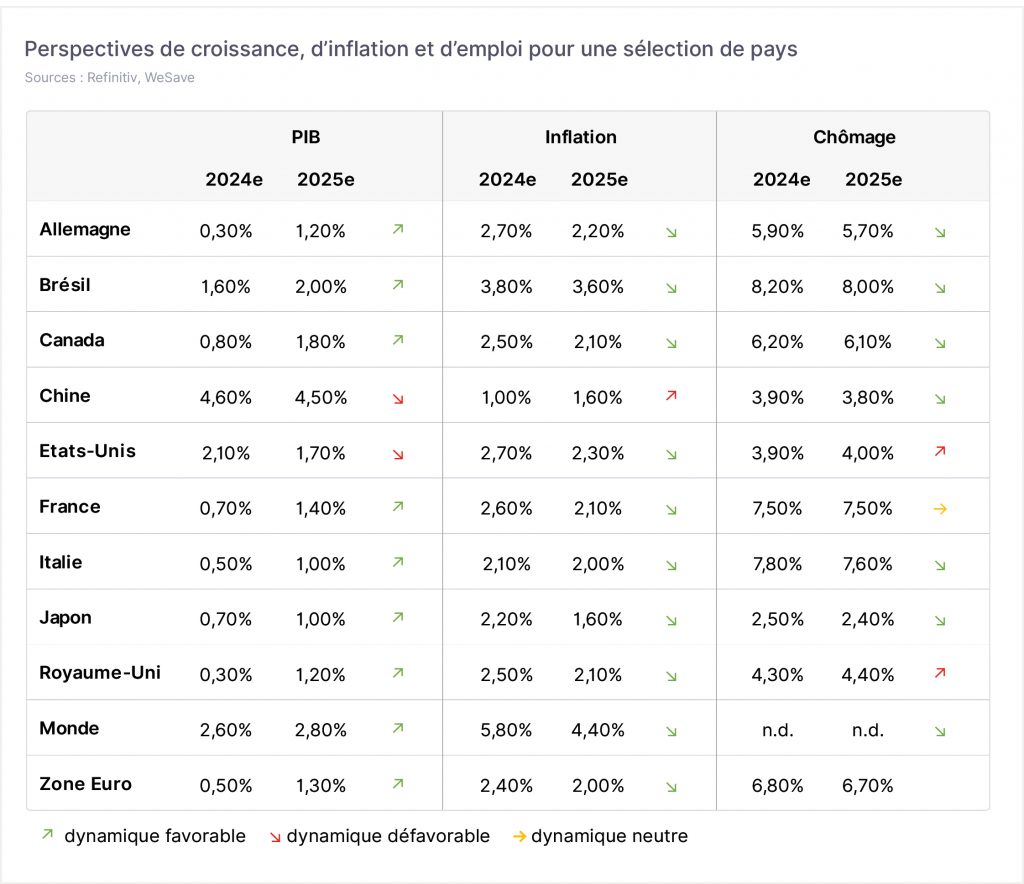The height and width of the screenshot is (884, 1024).
Task: Click the chart title about Perspectives de croissance
Action: 411,49
